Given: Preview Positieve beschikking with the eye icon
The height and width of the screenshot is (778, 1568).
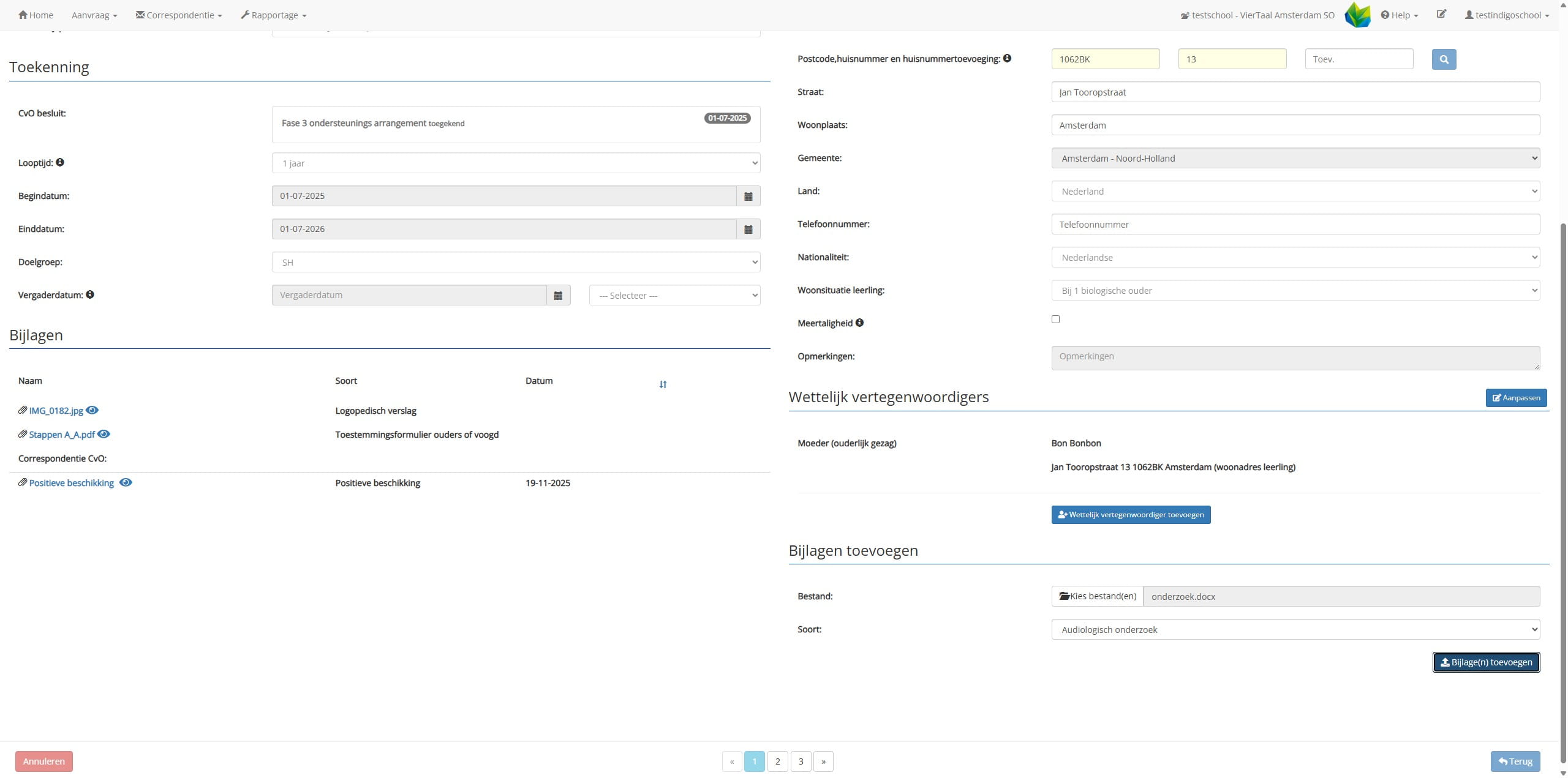Looking at the screenshot, I should (x=126, y=482).
